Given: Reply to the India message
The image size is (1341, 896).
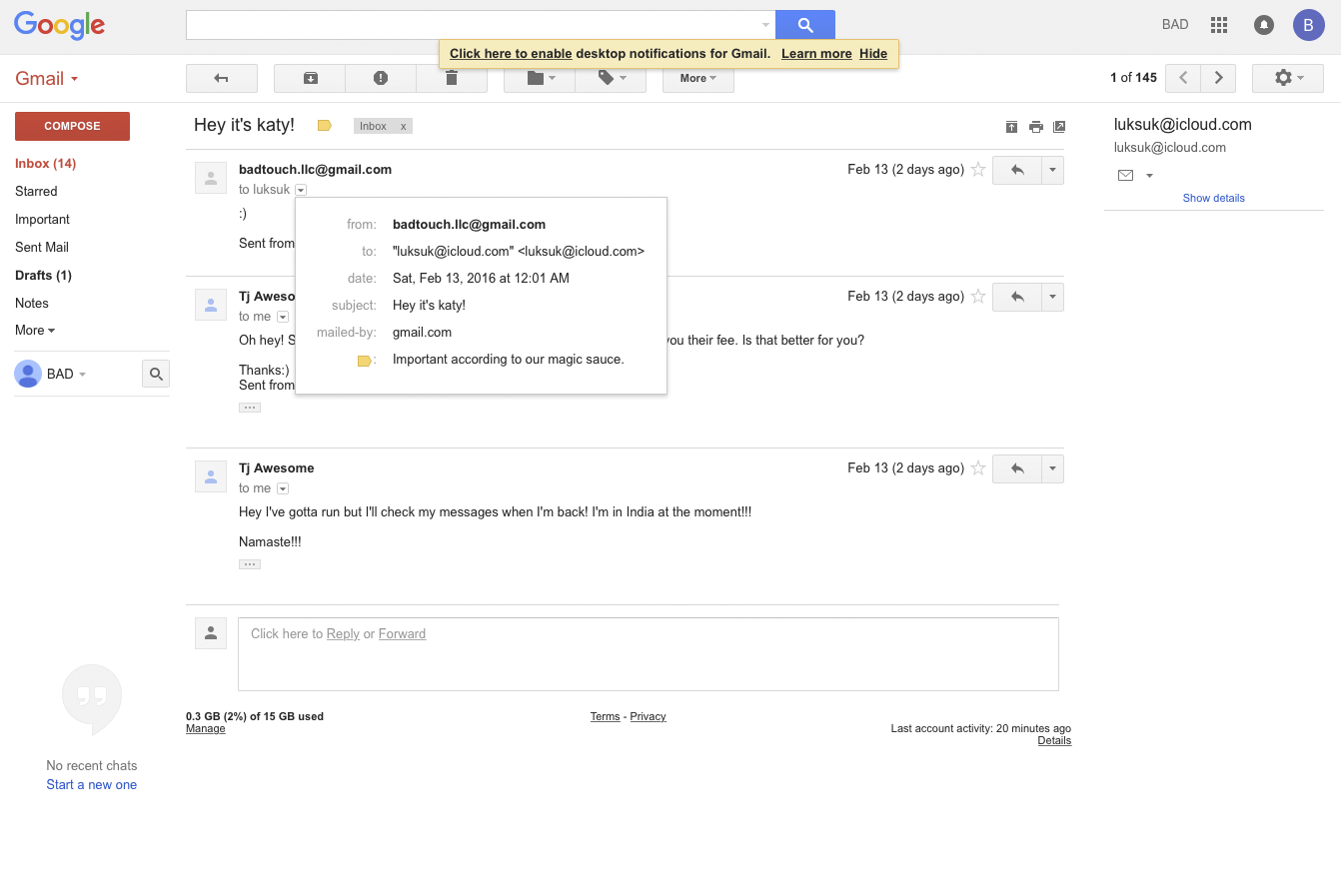Looking at the screenshot, I should tap(1017, 468).
